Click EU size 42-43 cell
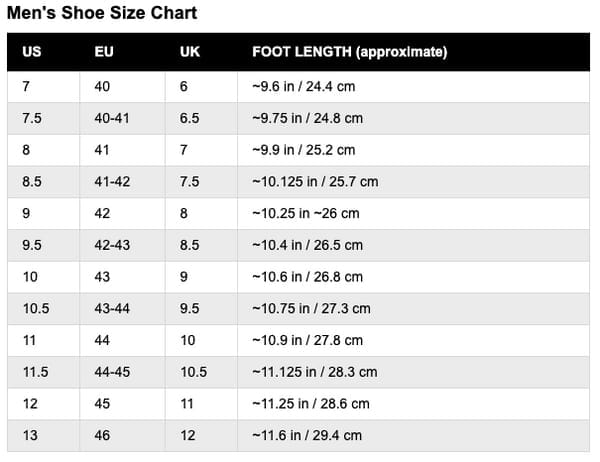 (x=111, y=245)
